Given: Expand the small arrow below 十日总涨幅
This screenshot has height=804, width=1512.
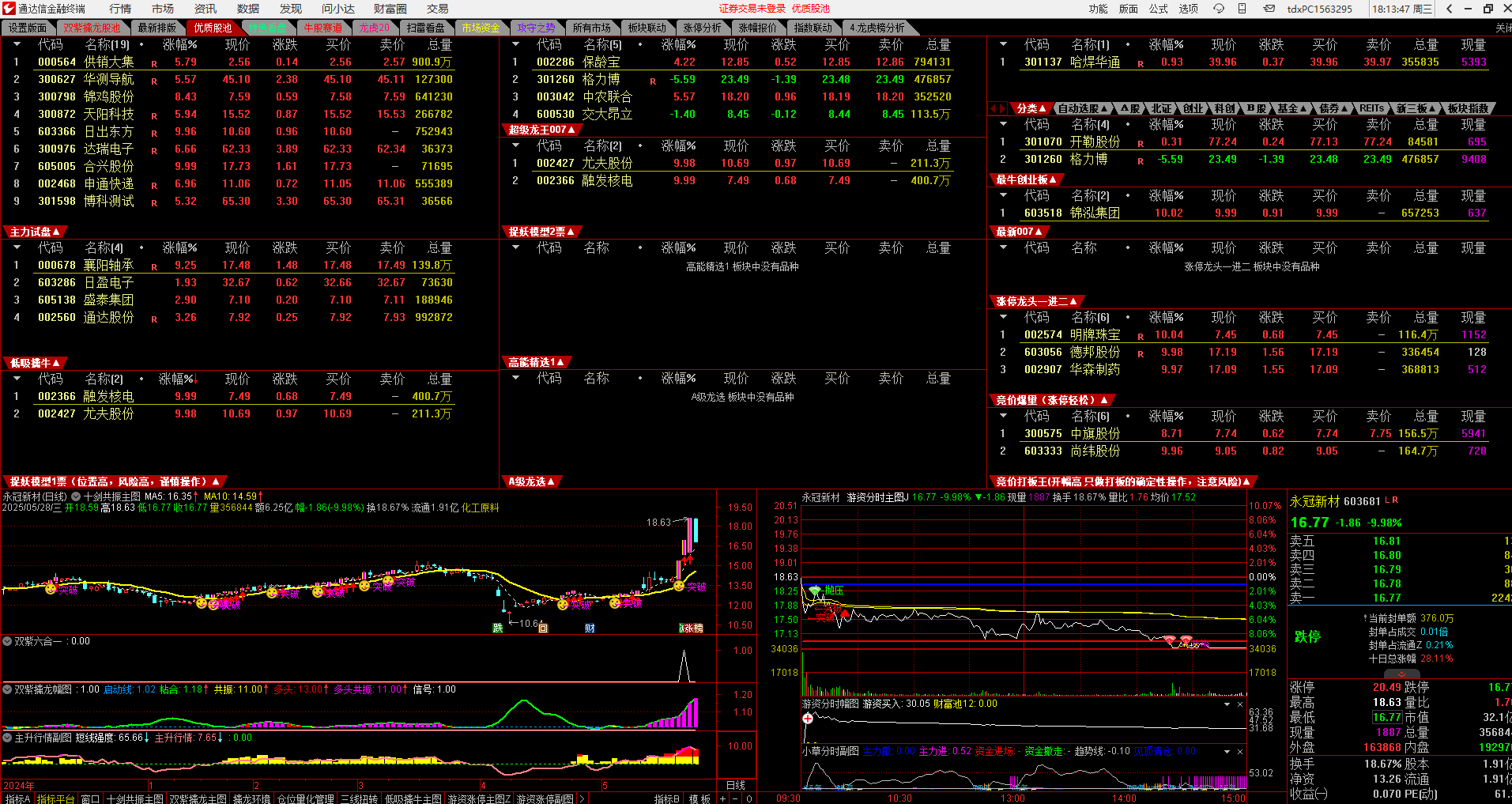Looking at the screenshot, I should click(x=1401, y=674).
